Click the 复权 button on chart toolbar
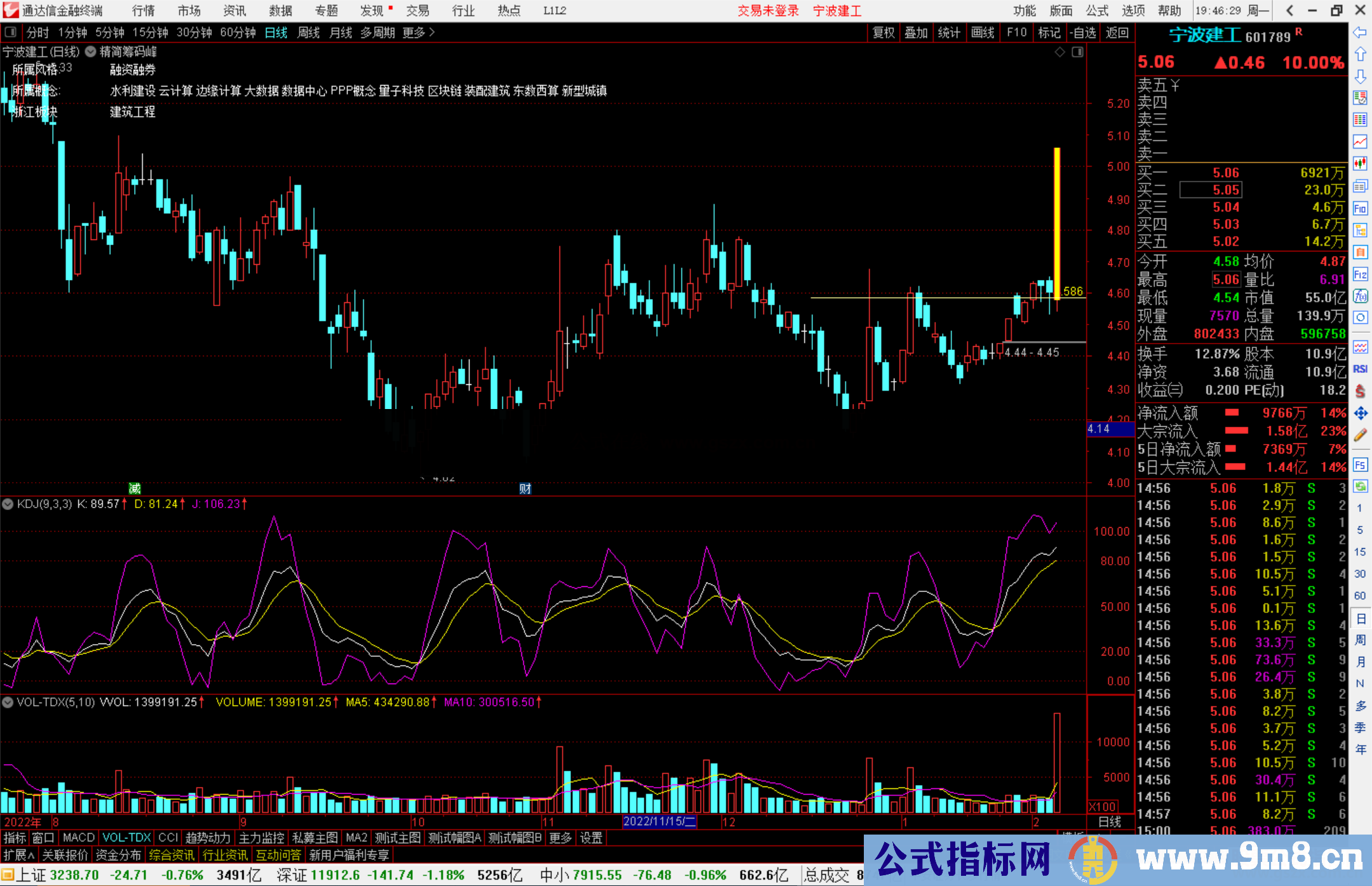Screen dimensions: 1372x886 click(884, 32)
